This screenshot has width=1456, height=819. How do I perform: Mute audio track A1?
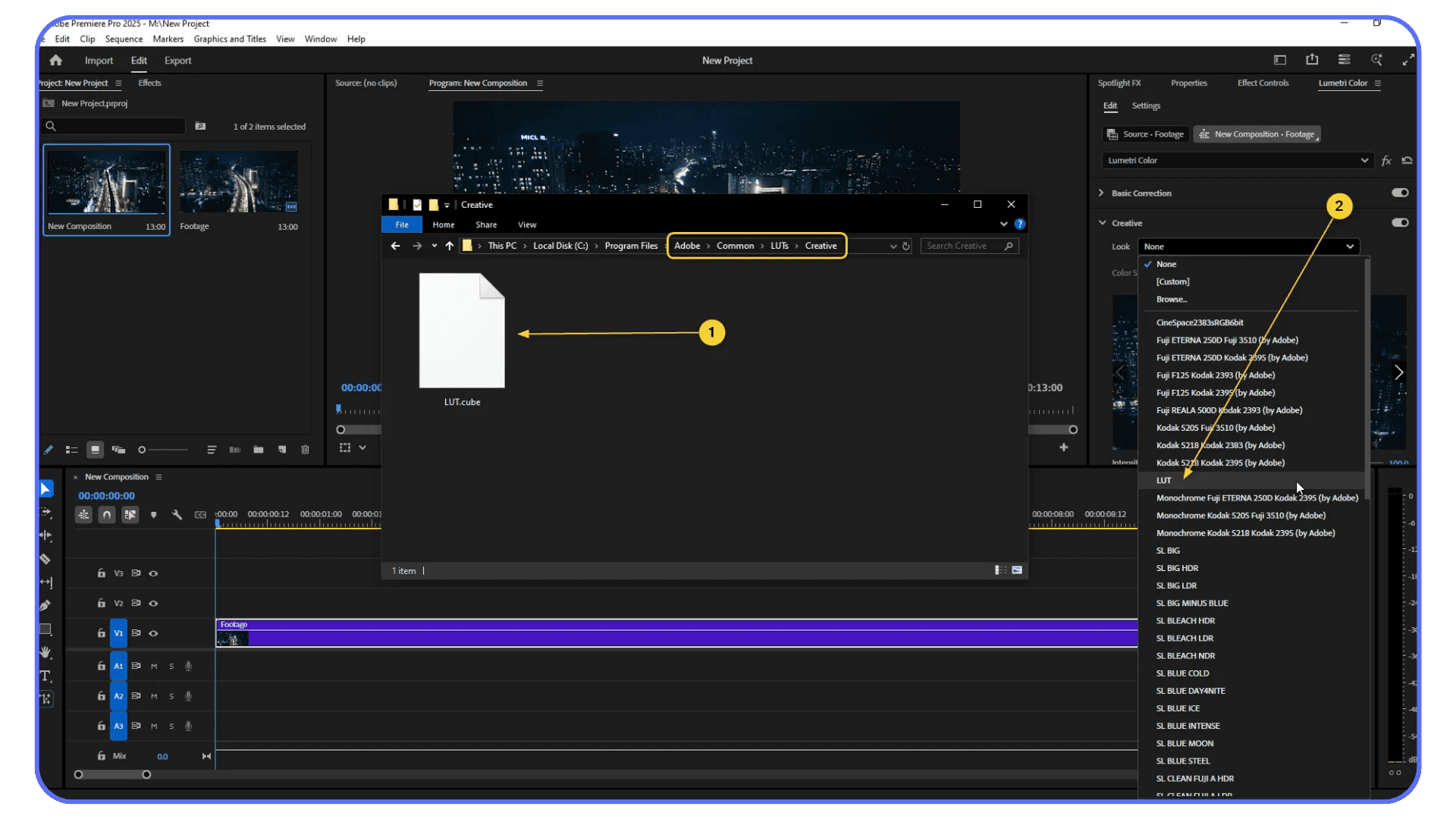click(155, 666)
